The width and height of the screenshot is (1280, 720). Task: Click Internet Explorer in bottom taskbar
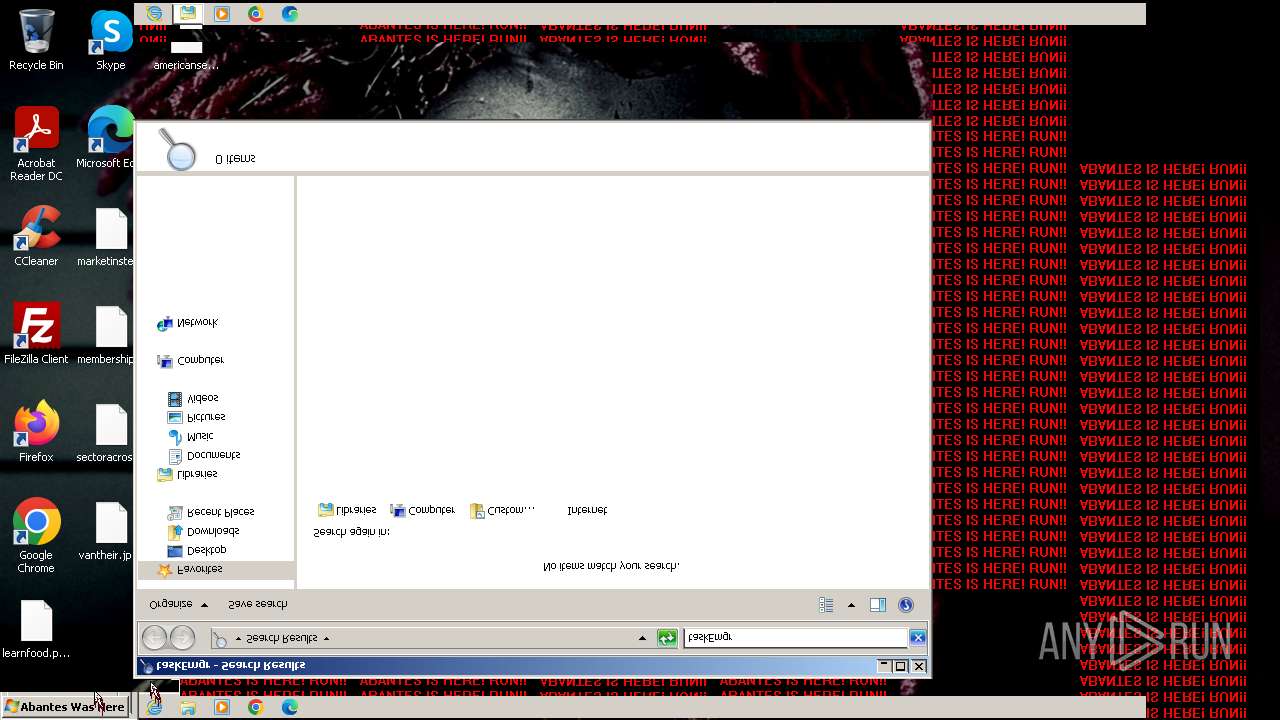coord(154,707)
